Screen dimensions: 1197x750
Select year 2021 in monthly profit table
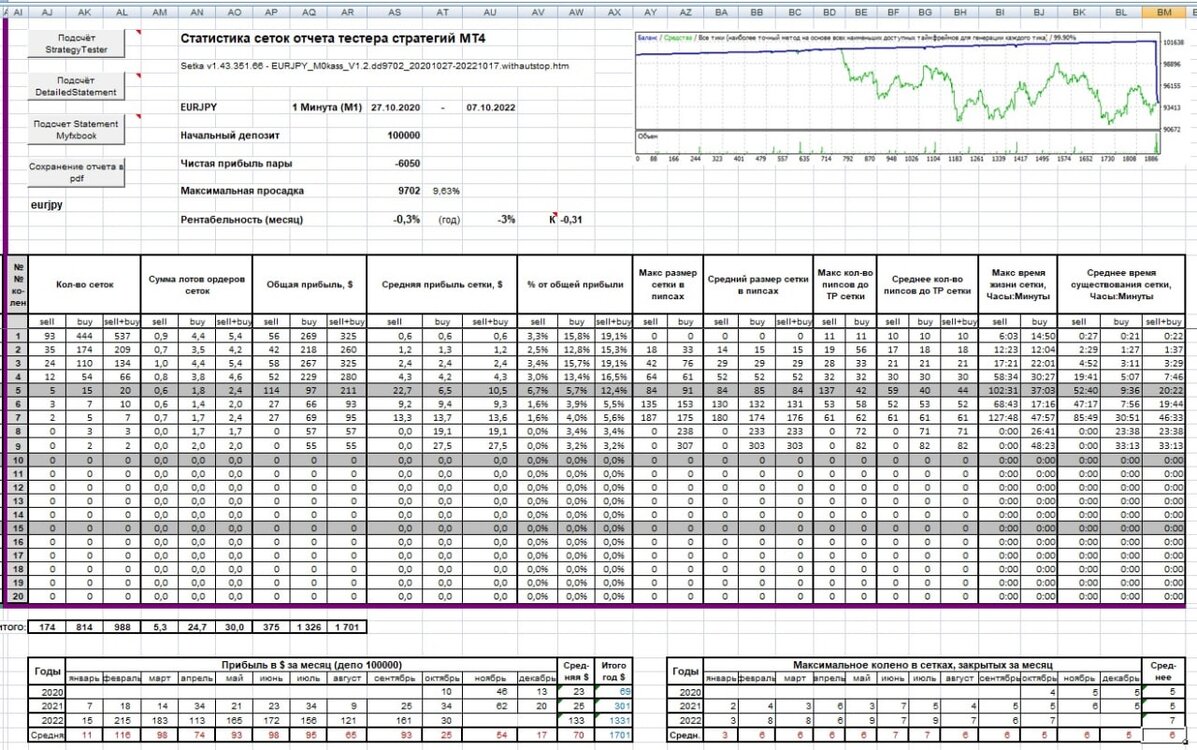point(47,706)
